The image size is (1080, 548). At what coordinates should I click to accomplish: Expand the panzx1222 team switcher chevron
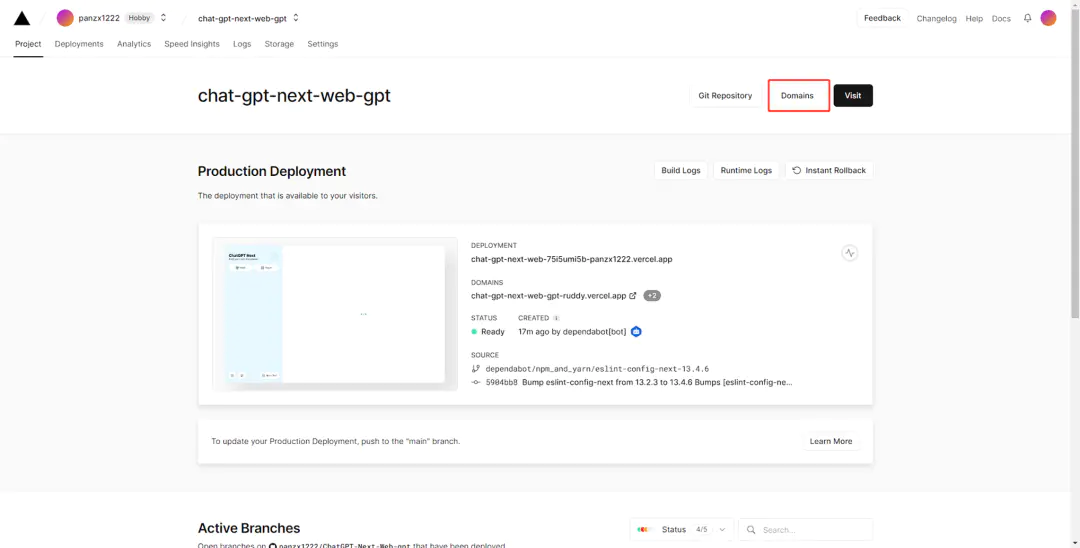click(x=164, y=18)
